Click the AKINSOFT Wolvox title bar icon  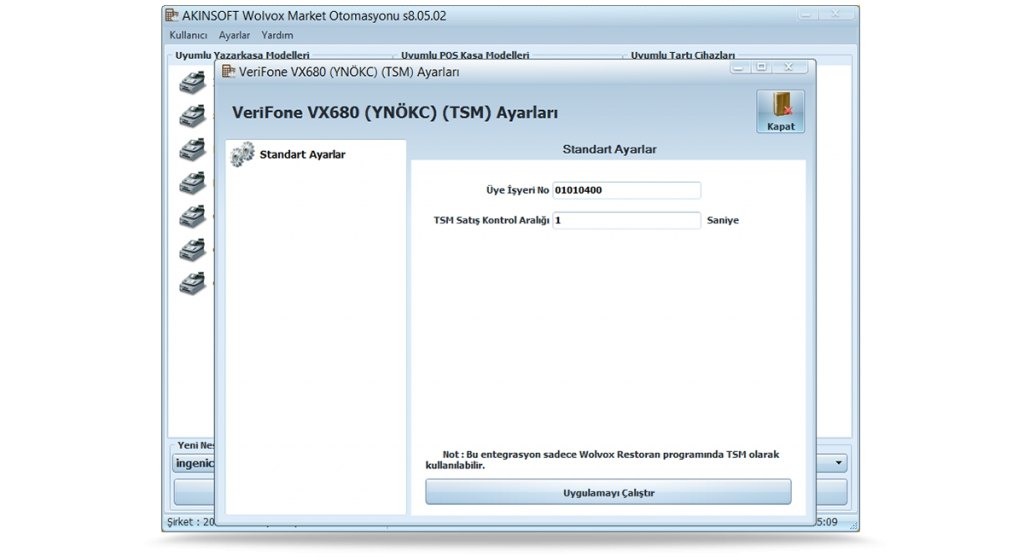(x=172, y=15)
